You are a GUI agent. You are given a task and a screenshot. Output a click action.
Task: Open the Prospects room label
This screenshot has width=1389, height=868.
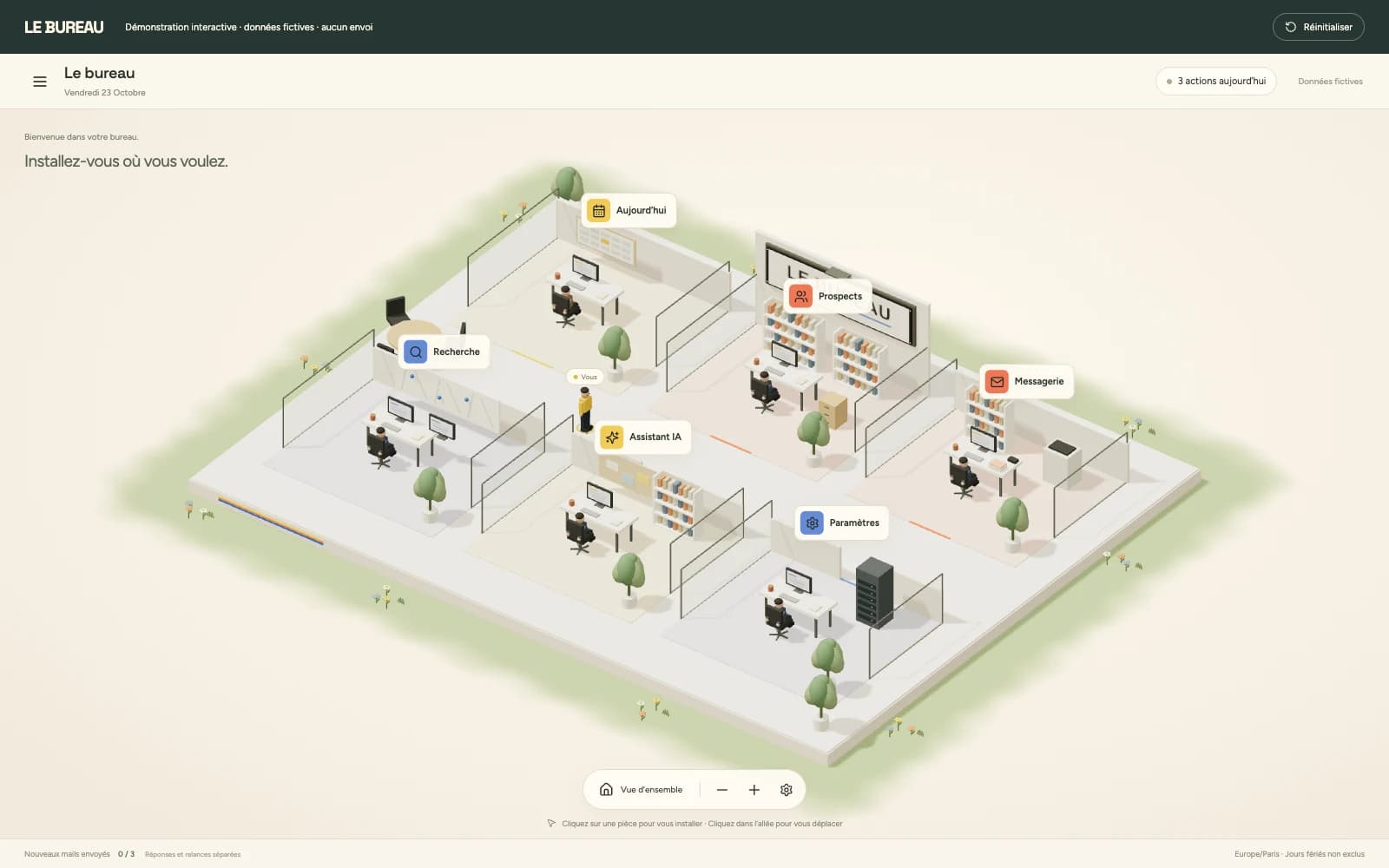(x=828, y=296)
